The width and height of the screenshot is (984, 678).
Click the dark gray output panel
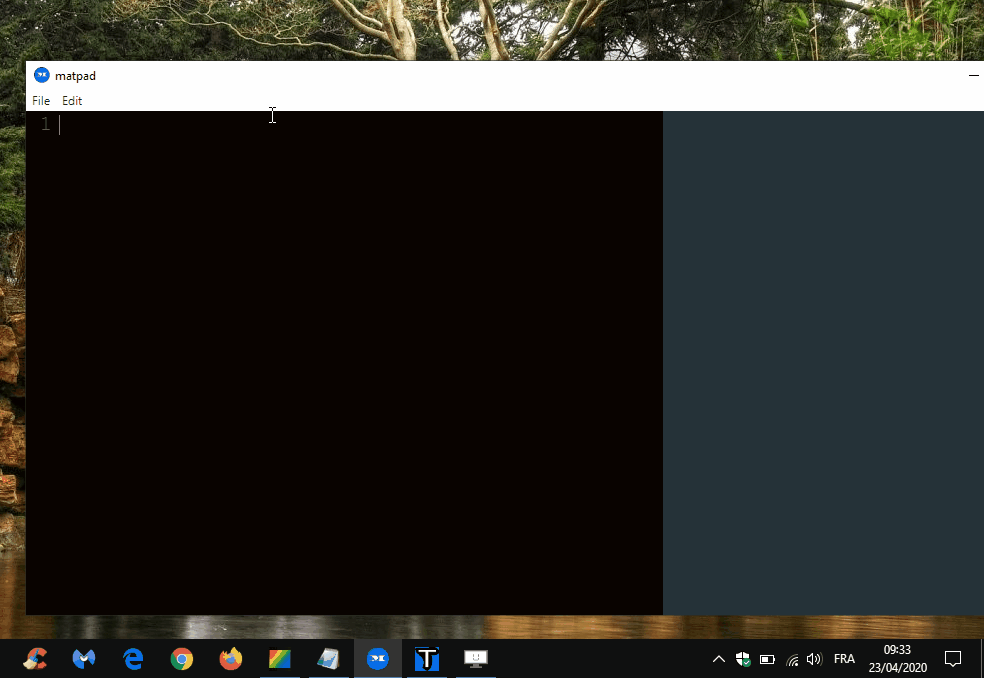(x=823, y=363)
